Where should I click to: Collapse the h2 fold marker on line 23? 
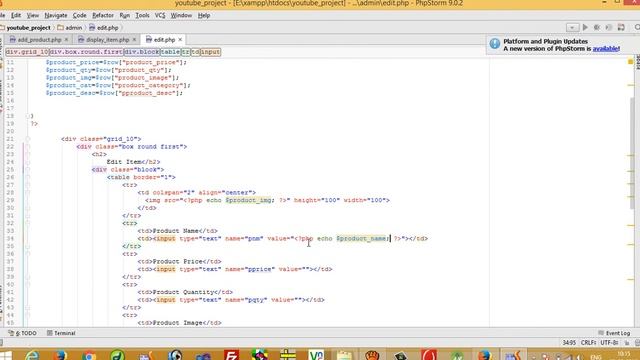tap(27, 154)
